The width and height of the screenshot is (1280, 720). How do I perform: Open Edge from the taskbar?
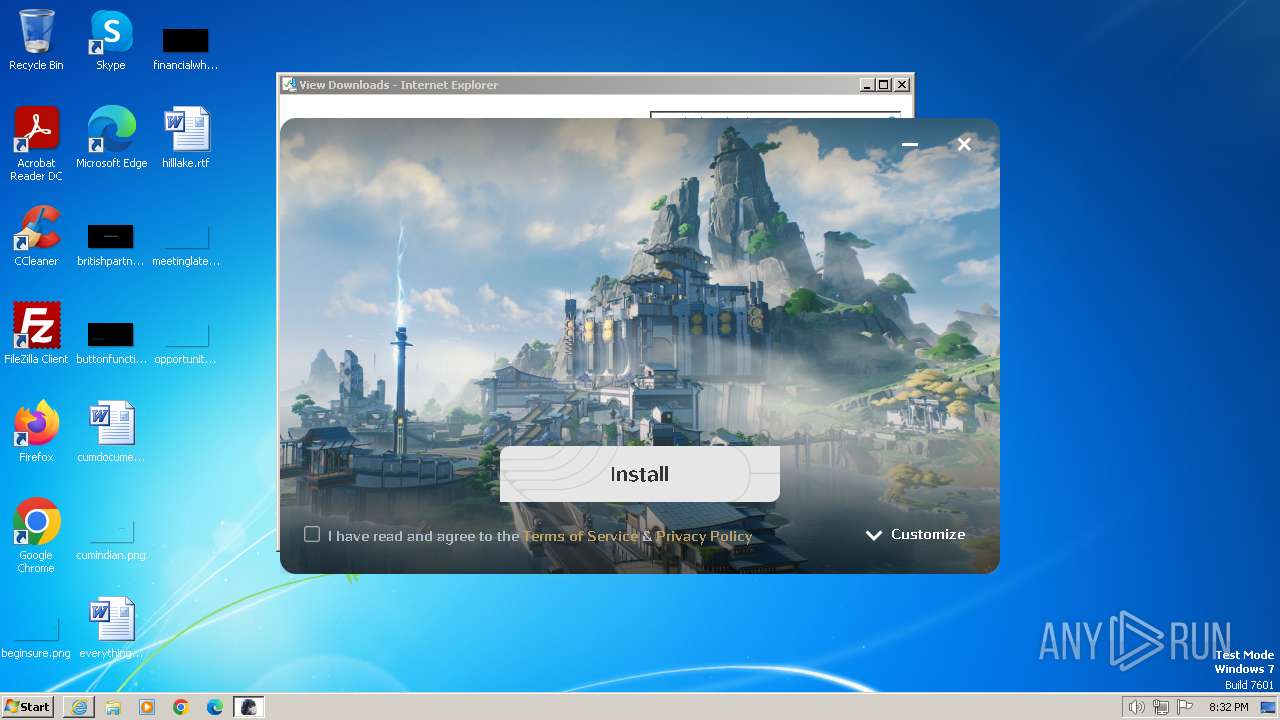(215, 707)
